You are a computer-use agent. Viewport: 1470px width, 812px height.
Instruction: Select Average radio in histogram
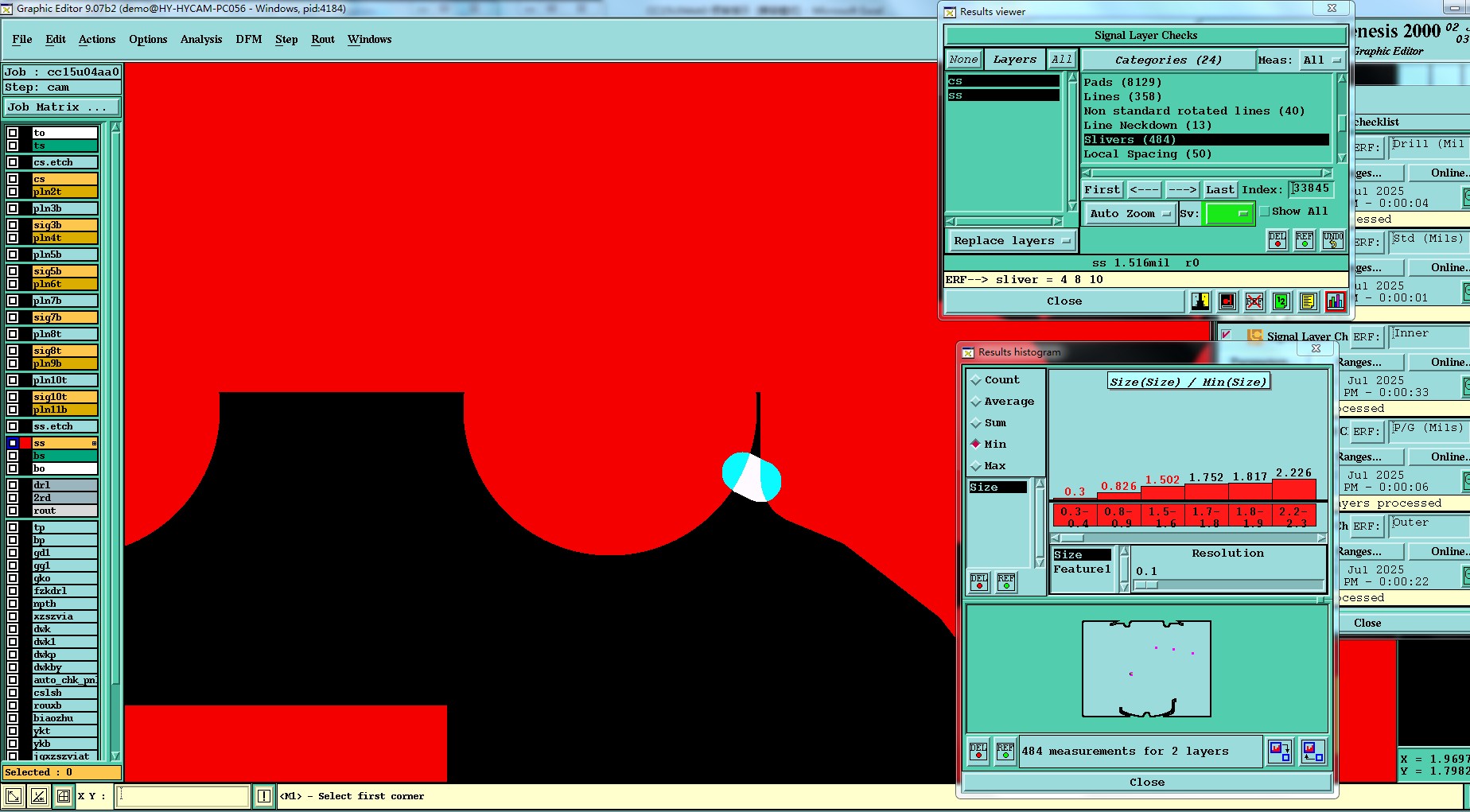click(x=976, y=402)
